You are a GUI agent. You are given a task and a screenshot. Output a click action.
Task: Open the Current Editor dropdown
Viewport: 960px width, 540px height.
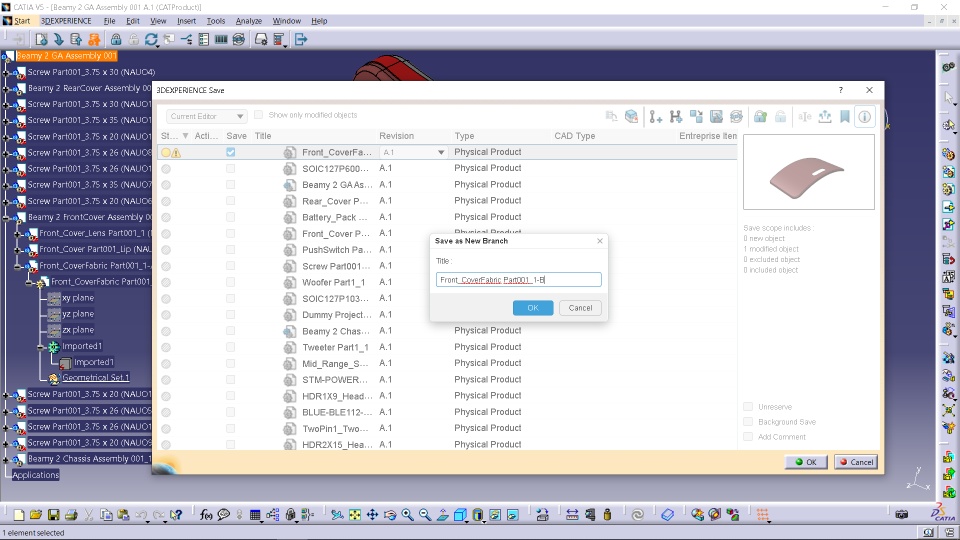[x=206, y=116]
